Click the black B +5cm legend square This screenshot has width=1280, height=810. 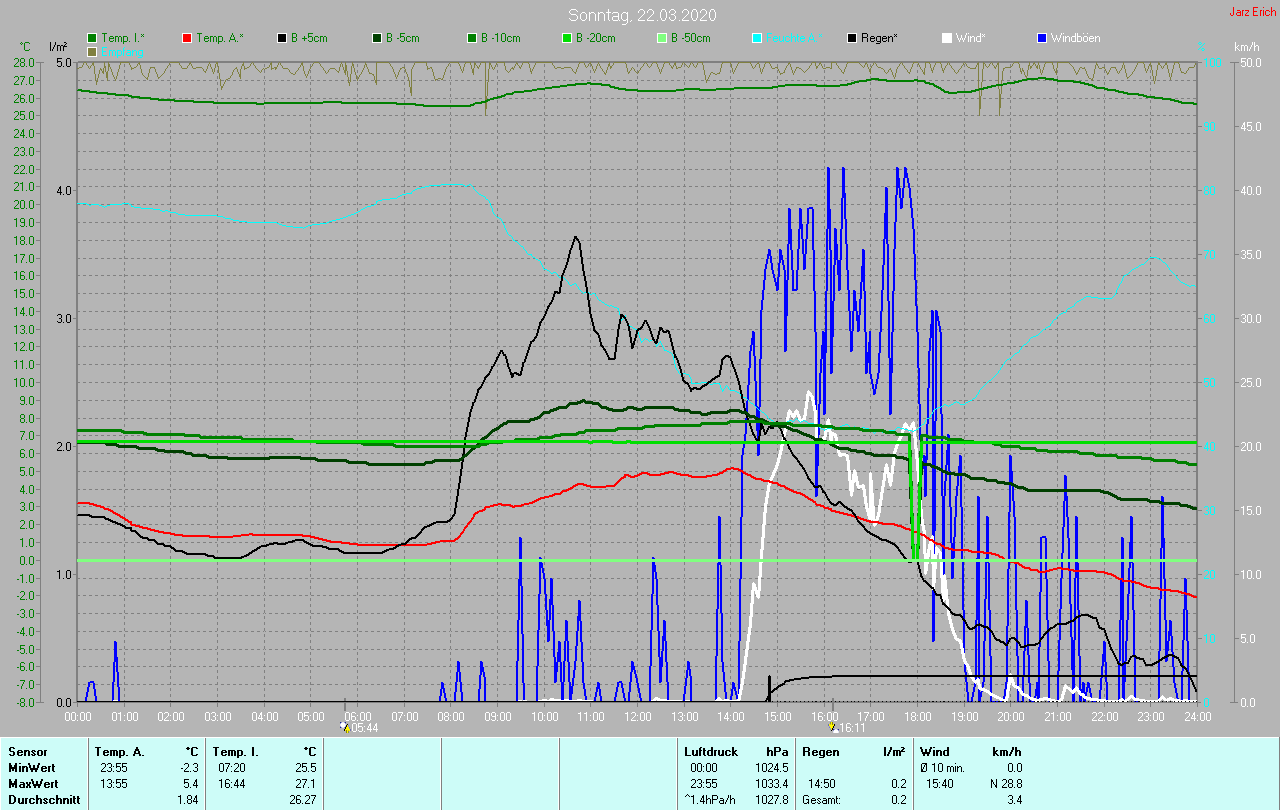tap(282, 38)
